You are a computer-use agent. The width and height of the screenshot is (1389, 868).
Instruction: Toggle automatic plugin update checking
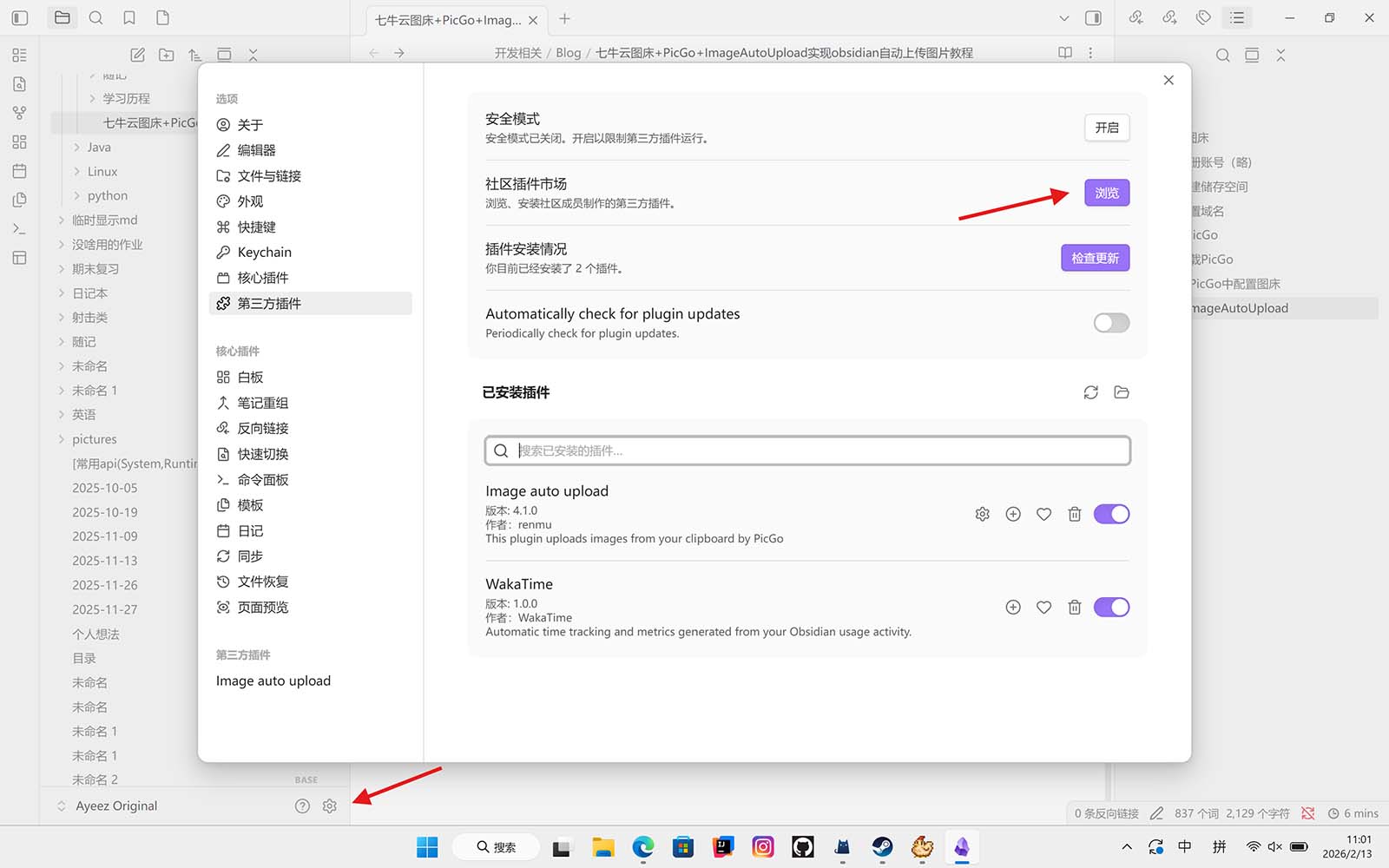click(x=1111, y=323)
